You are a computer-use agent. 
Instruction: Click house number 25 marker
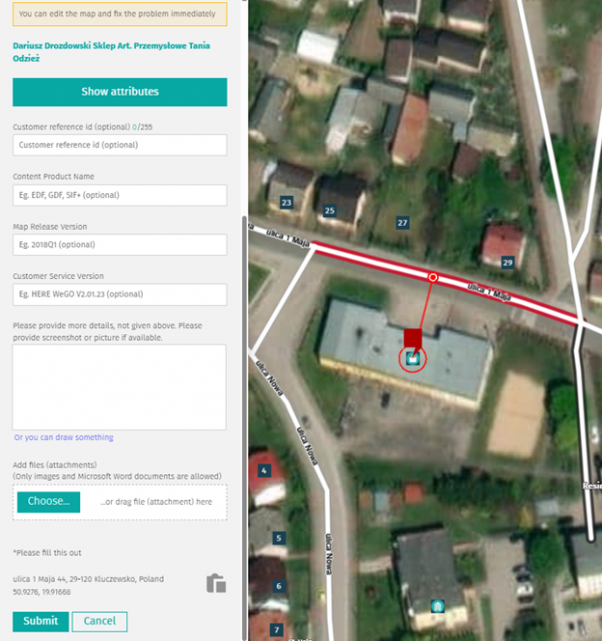[329, 211]
